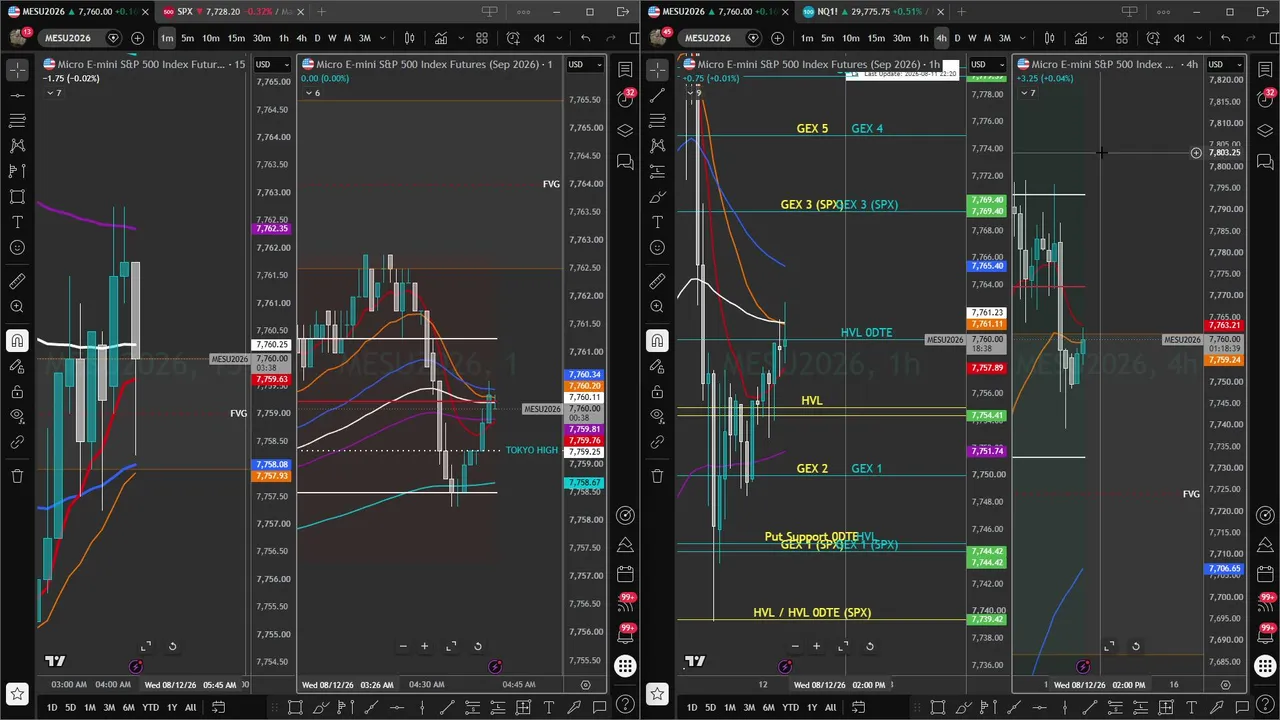Viewport: 1280px width, 720px height.
Task: Create an alert in the right window toolbar
Action: [x=1153, y=38]
